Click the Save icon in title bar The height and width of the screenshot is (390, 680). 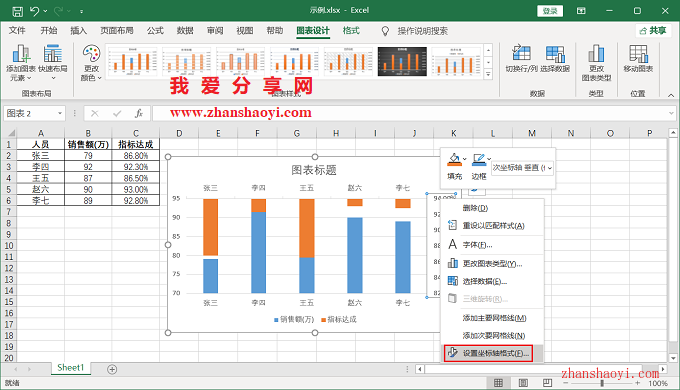click(x=17, y=11)
